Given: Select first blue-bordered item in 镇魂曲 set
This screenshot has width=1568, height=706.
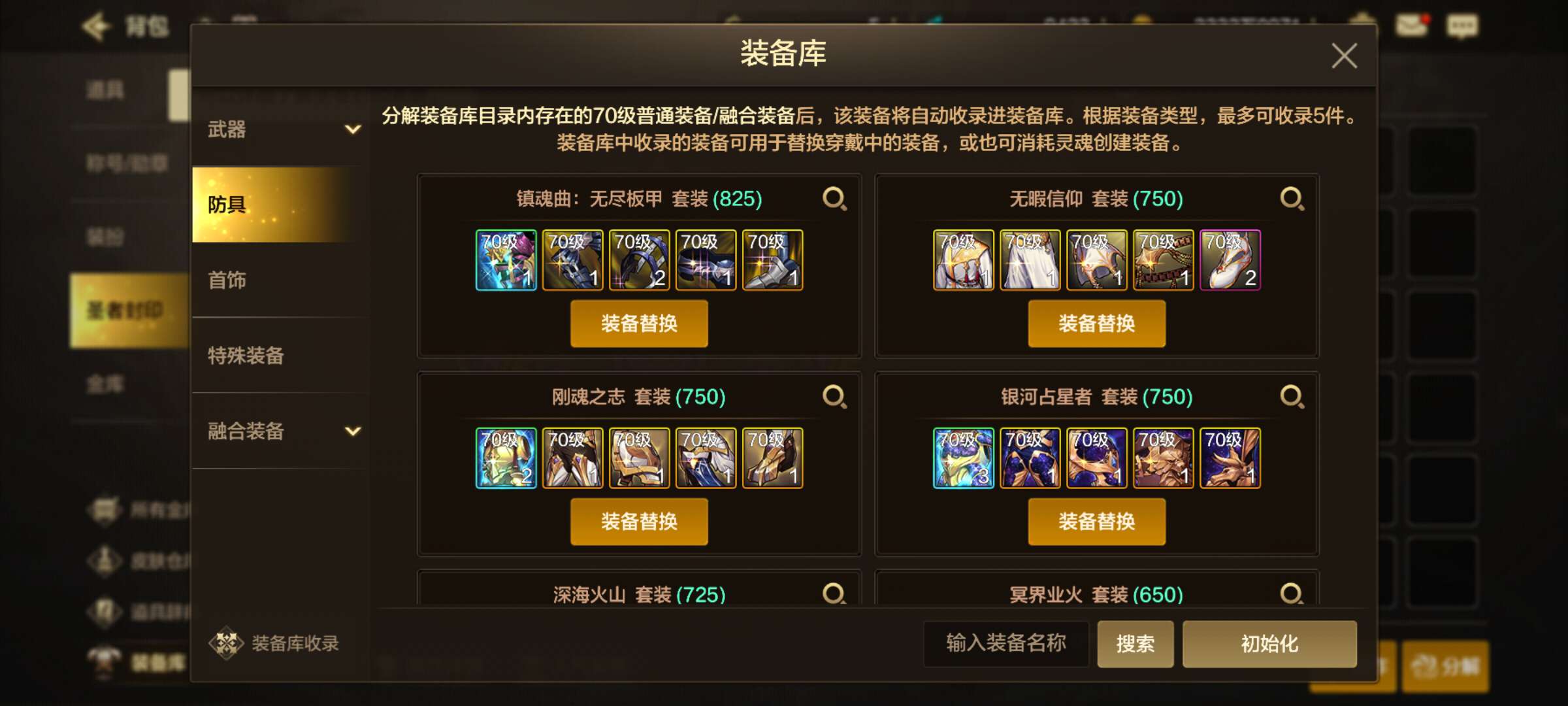Looking at the screenshot, I should click(506, 260).
